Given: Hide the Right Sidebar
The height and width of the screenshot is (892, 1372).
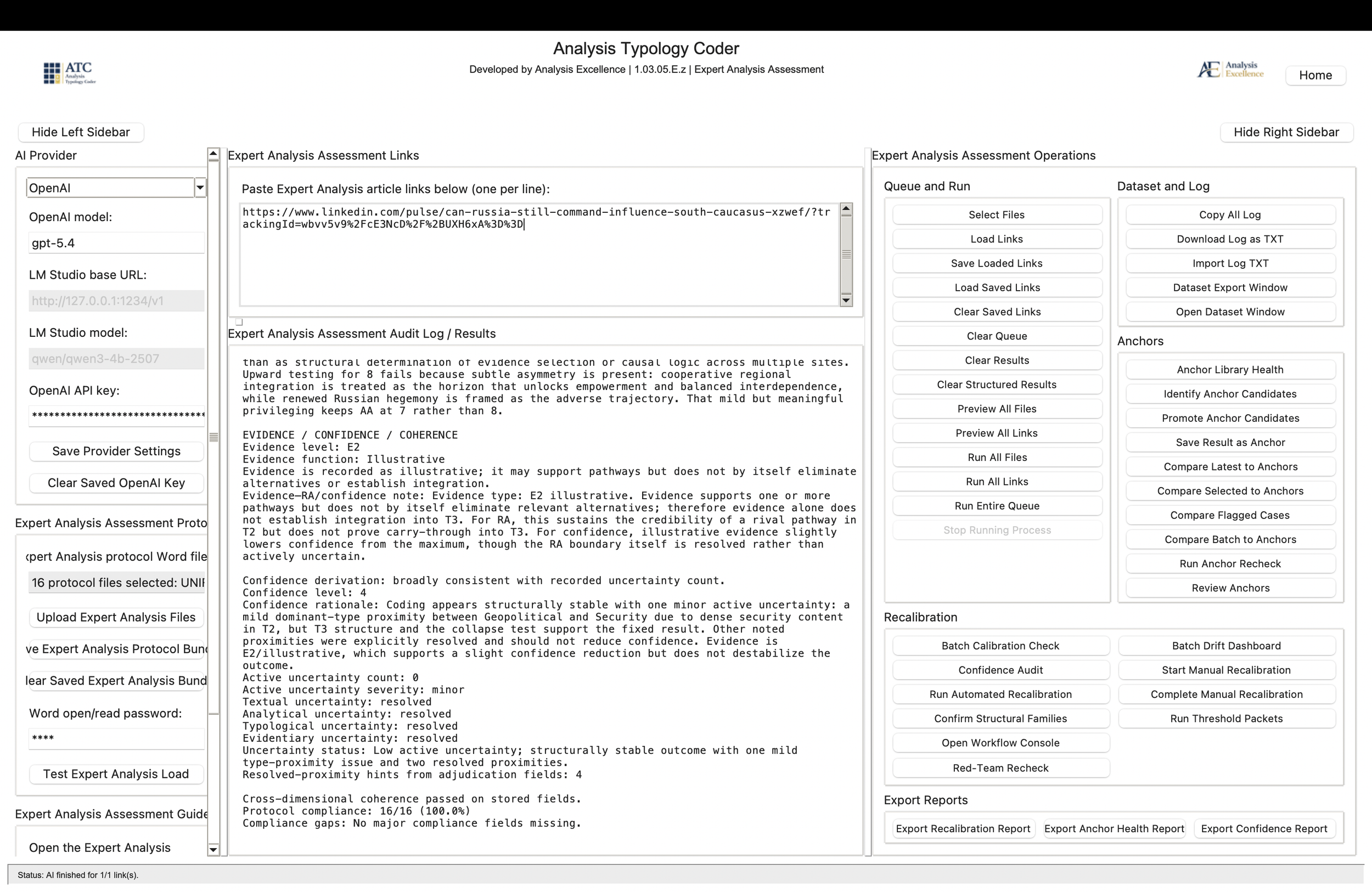Looking at the screenshot, I should tap(1287, 132).
